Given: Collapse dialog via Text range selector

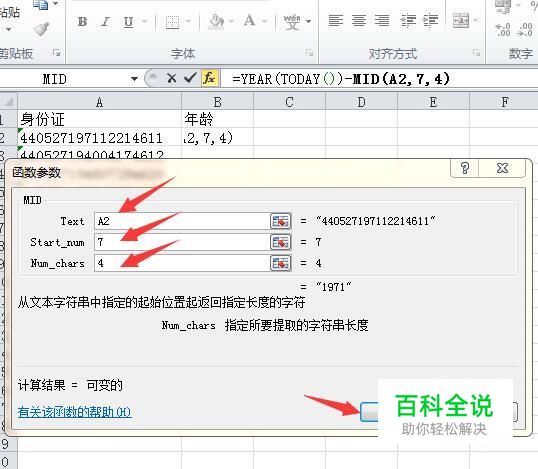Looking at the screenshot, I should pyautogui.click(x=281, y=221).
